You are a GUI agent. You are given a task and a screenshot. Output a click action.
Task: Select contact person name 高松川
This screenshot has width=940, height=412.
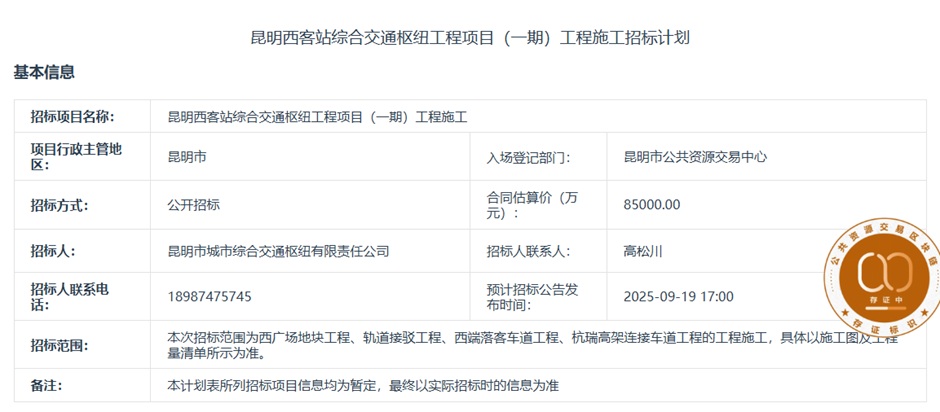point(642,252)
